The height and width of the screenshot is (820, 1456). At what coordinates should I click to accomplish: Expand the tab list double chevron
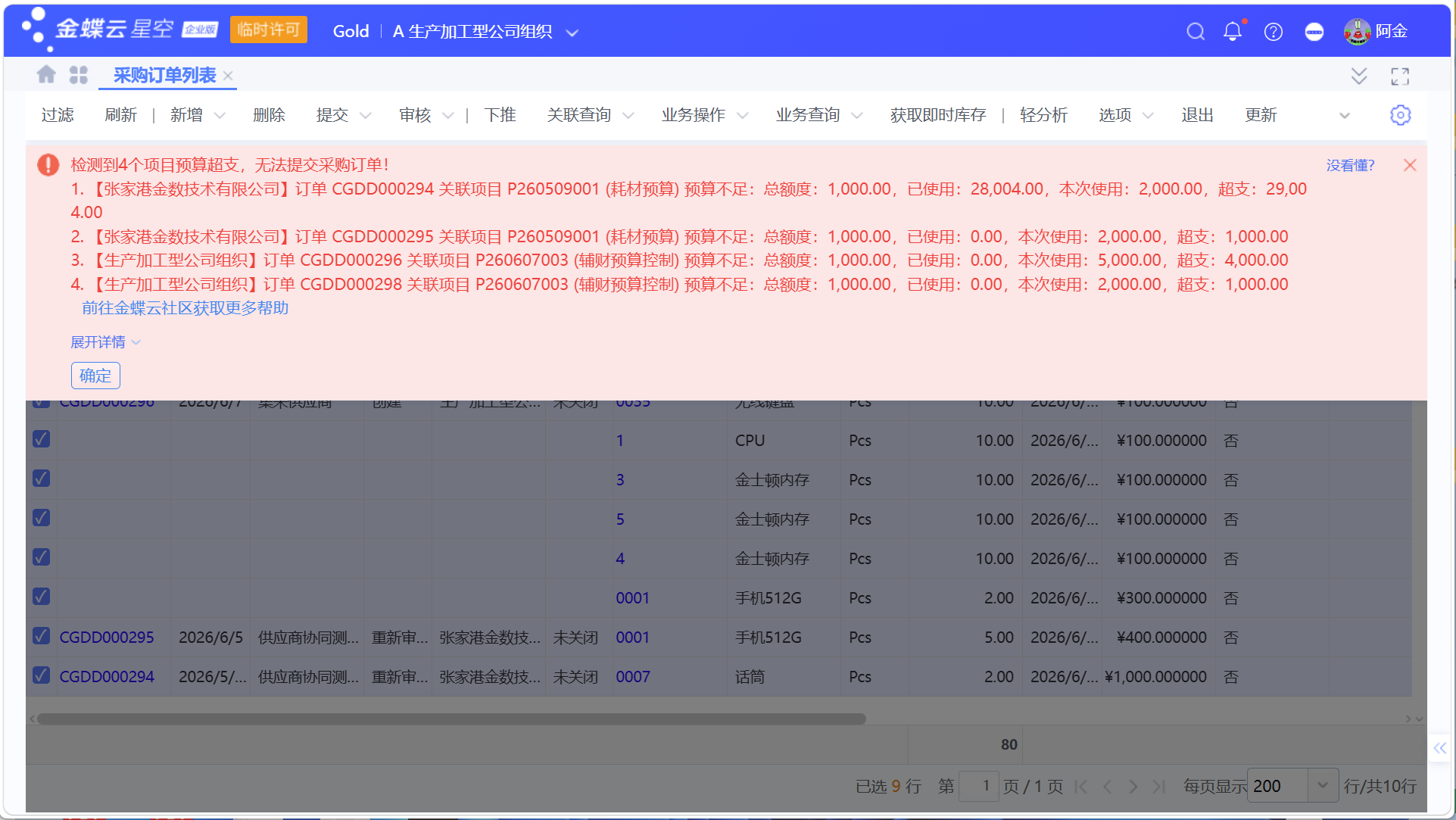1359,76
